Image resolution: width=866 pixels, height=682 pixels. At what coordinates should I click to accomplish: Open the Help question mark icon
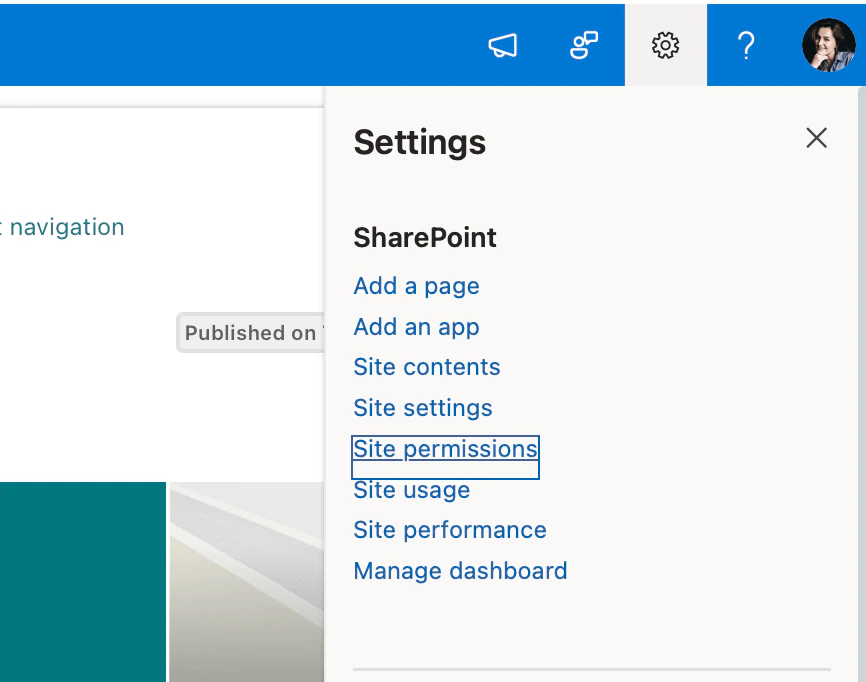click(746, 45)
